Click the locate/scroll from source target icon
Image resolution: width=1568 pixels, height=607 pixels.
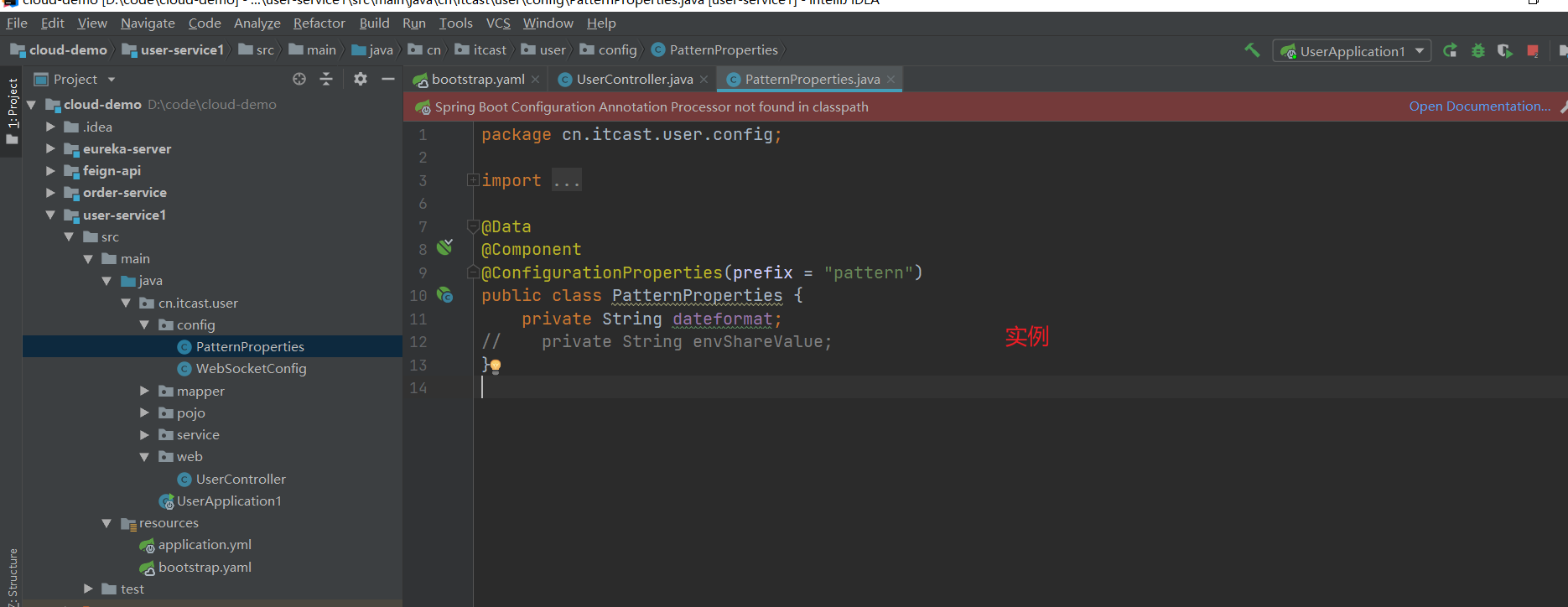299,79
